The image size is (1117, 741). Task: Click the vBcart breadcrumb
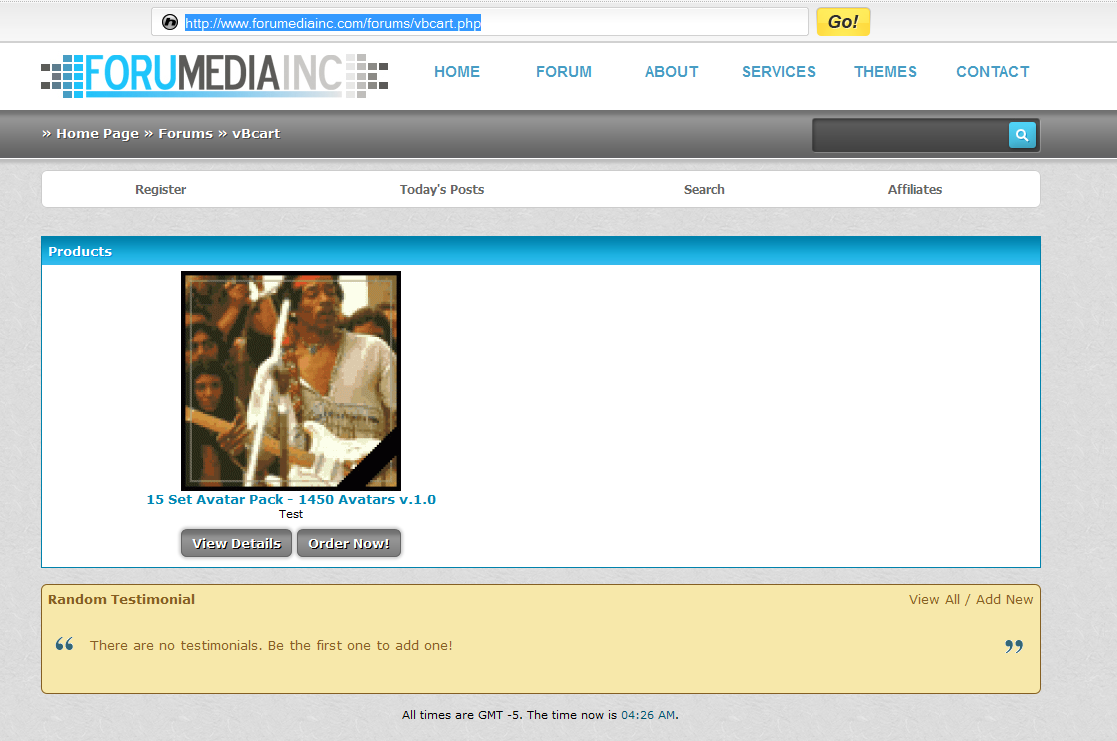tap(256, 133)
